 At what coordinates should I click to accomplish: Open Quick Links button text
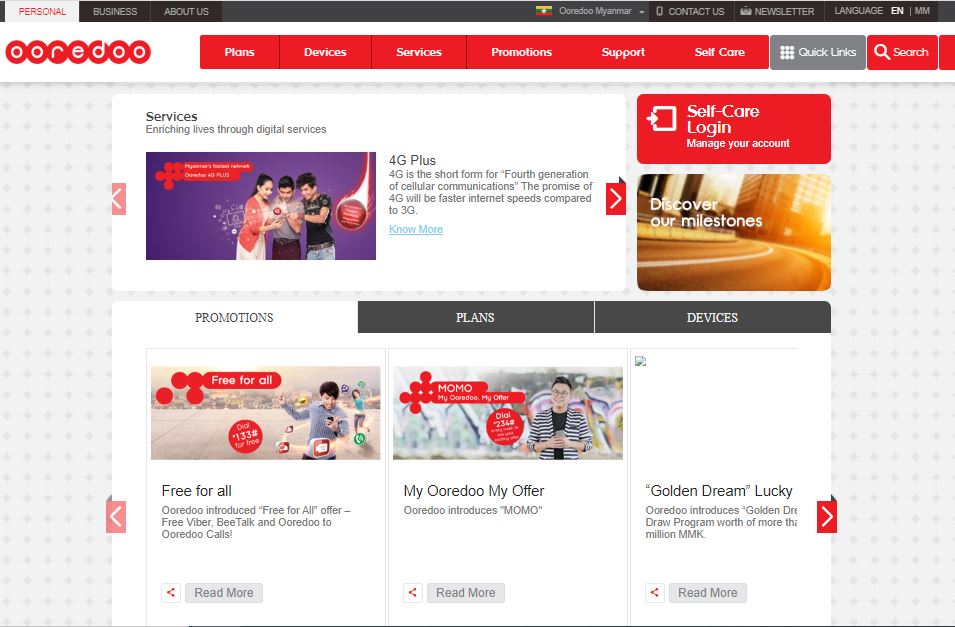tap(827, 52)
